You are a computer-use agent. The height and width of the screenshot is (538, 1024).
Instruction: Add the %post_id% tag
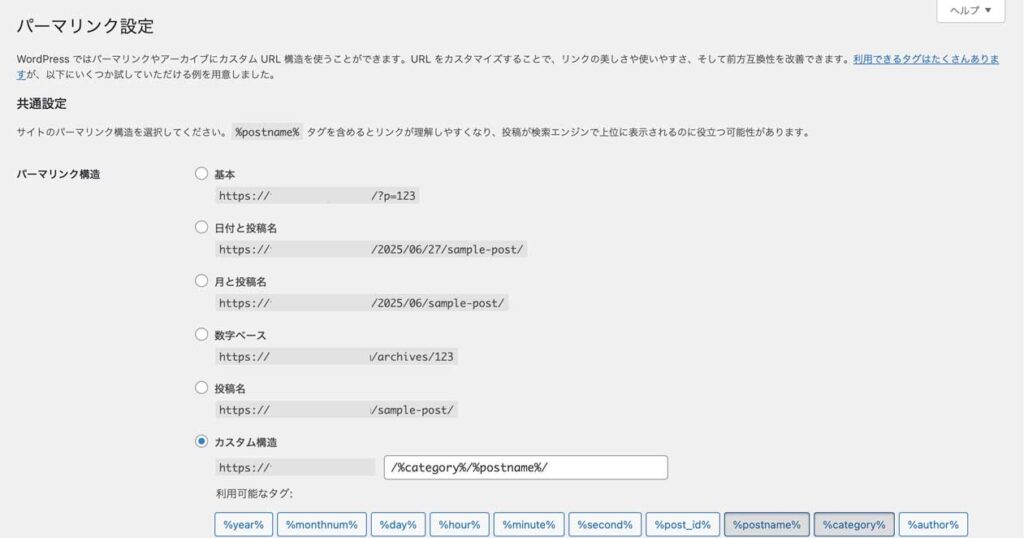point(682,525)
